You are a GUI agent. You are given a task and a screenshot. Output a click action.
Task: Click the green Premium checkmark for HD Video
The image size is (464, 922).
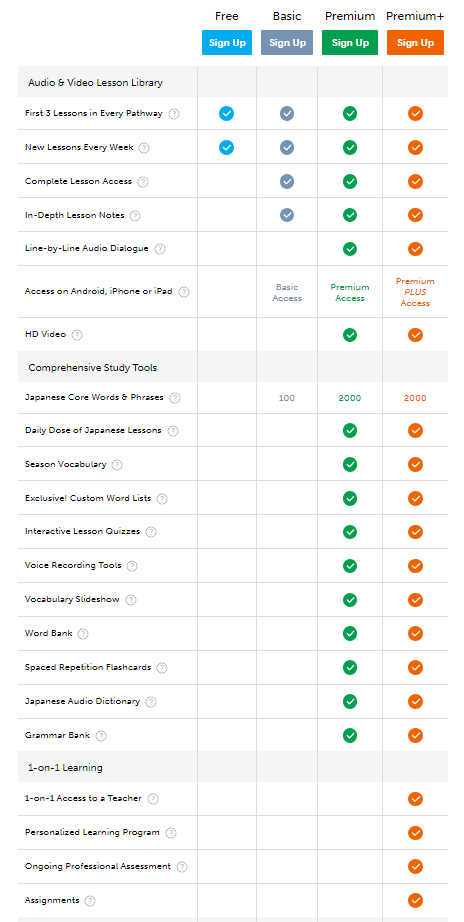(x=350, y=335)
